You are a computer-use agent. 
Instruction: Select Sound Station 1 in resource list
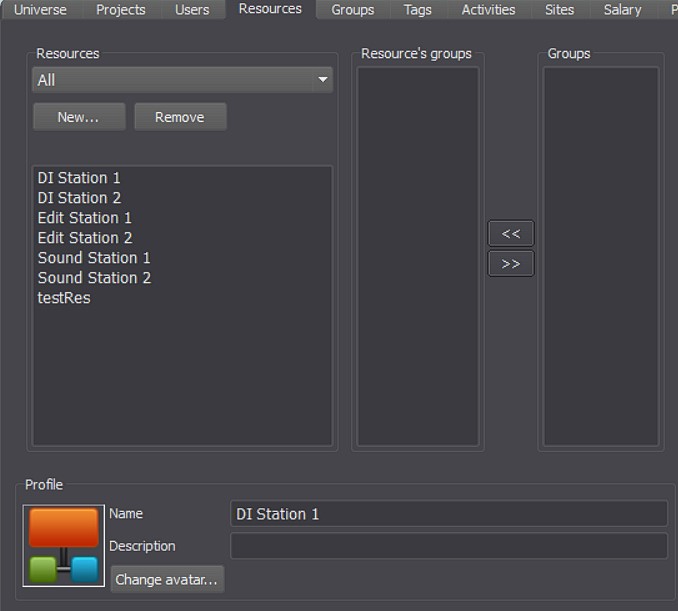(182, 258)
